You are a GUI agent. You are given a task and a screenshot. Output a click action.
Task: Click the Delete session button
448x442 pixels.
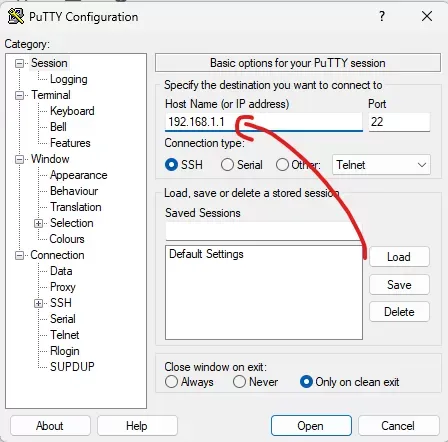point(399,312)
